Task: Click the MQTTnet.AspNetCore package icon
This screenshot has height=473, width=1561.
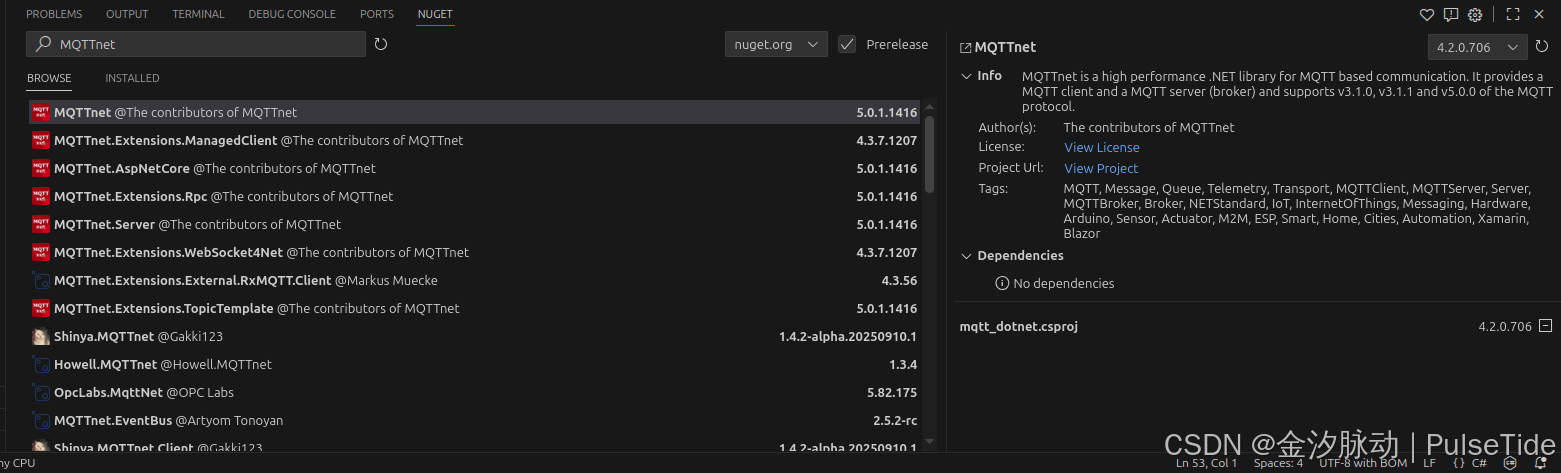Action: click(41, 168)
